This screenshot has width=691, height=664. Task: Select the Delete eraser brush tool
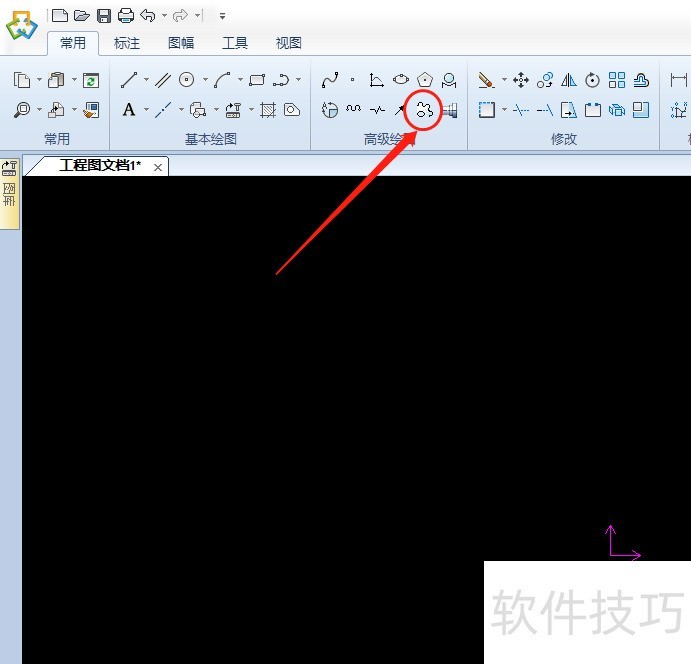point(486,80)
